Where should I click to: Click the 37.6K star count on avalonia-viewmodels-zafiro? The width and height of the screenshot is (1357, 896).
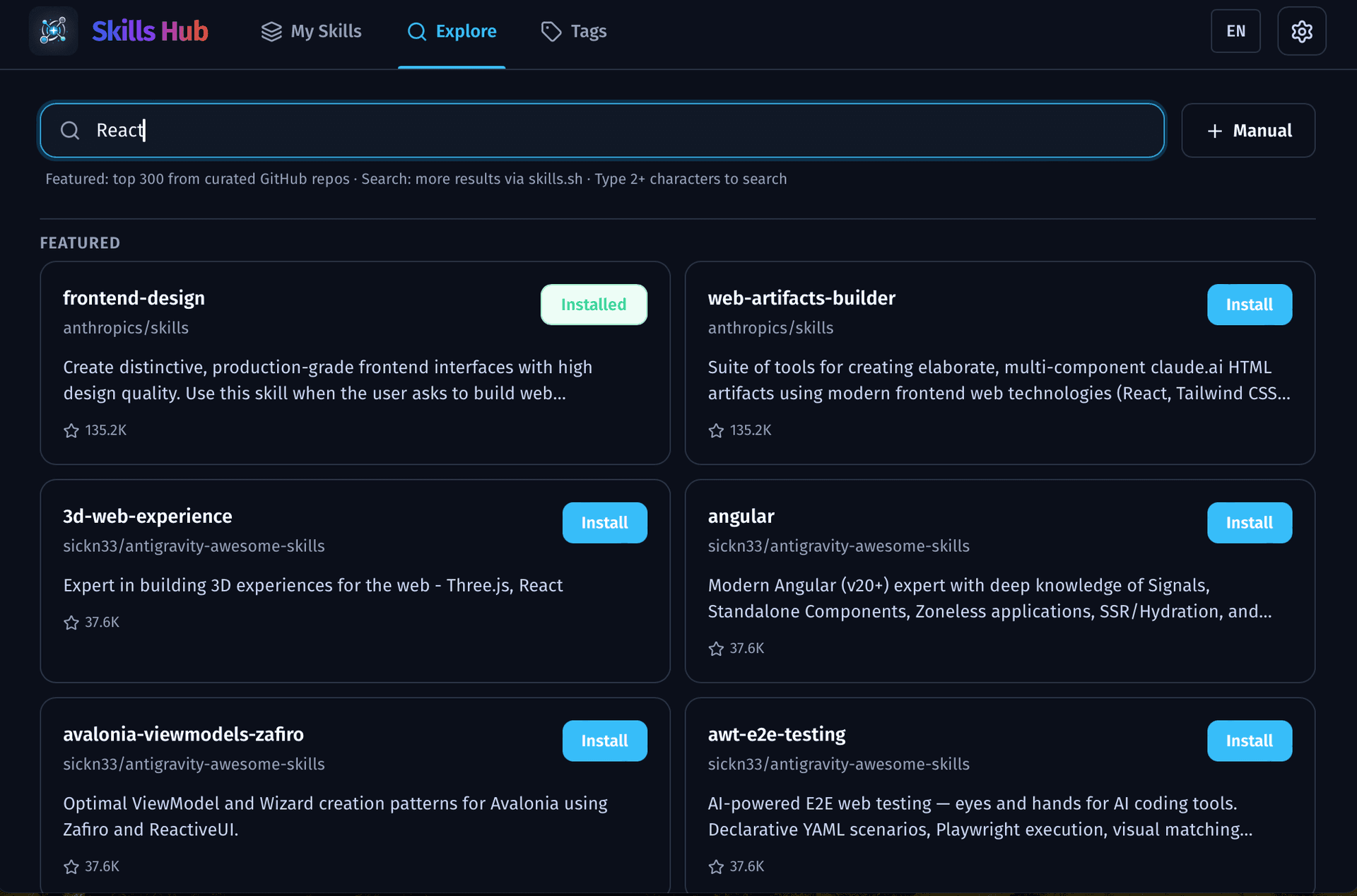click(x=102, y=867)
